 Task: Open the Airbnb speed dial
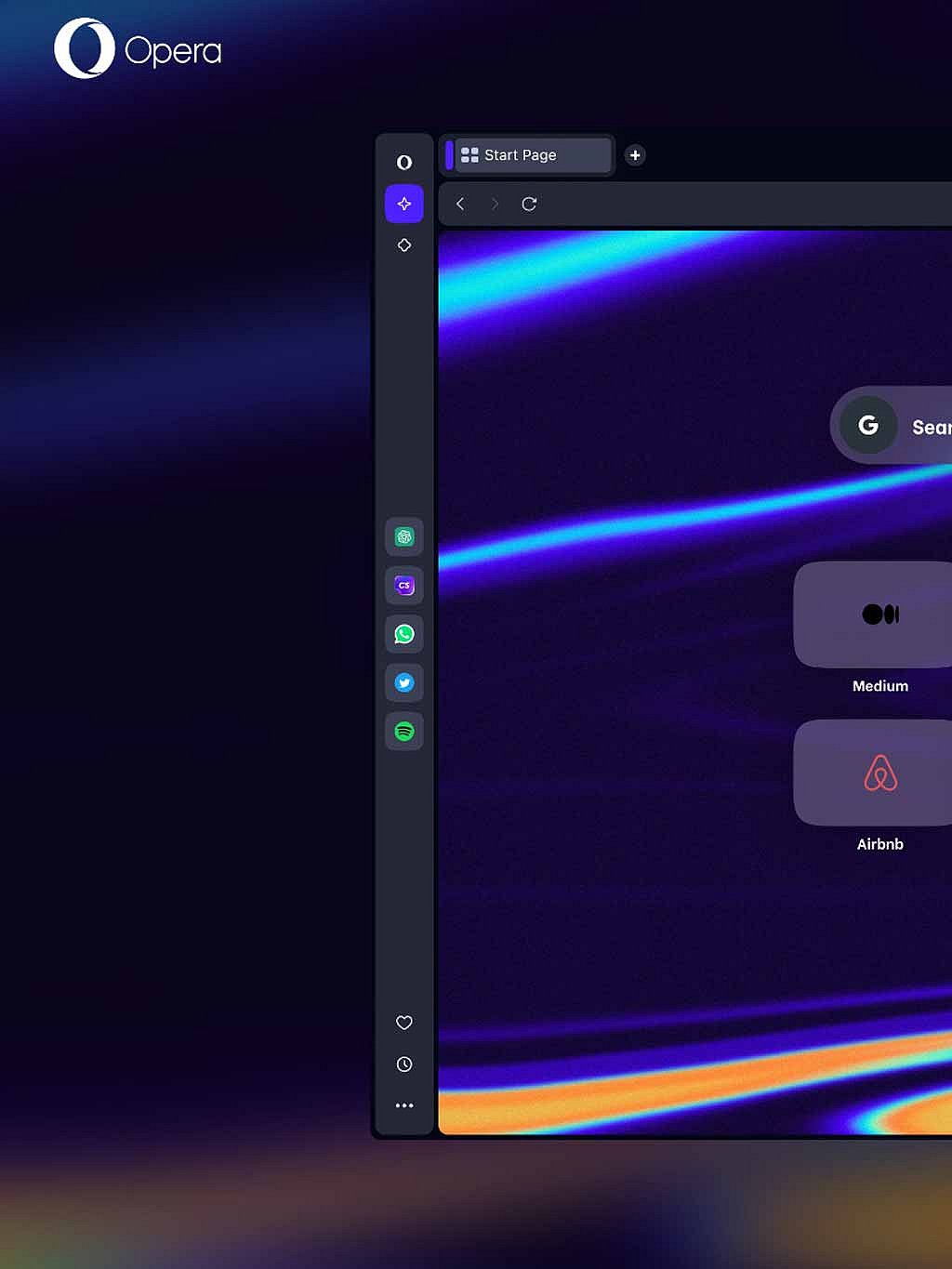(879, 773)
